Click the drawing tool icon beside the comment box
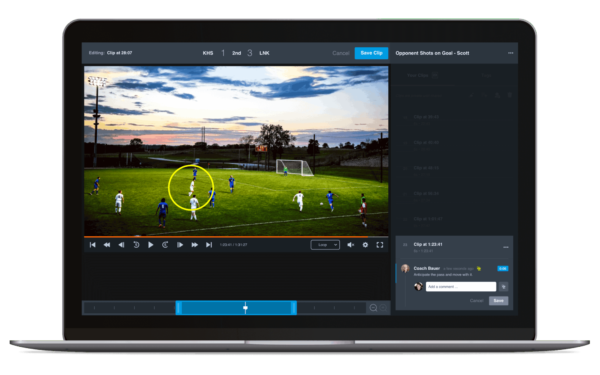This screenshot has height=375, width=600. tap(504, 287)
